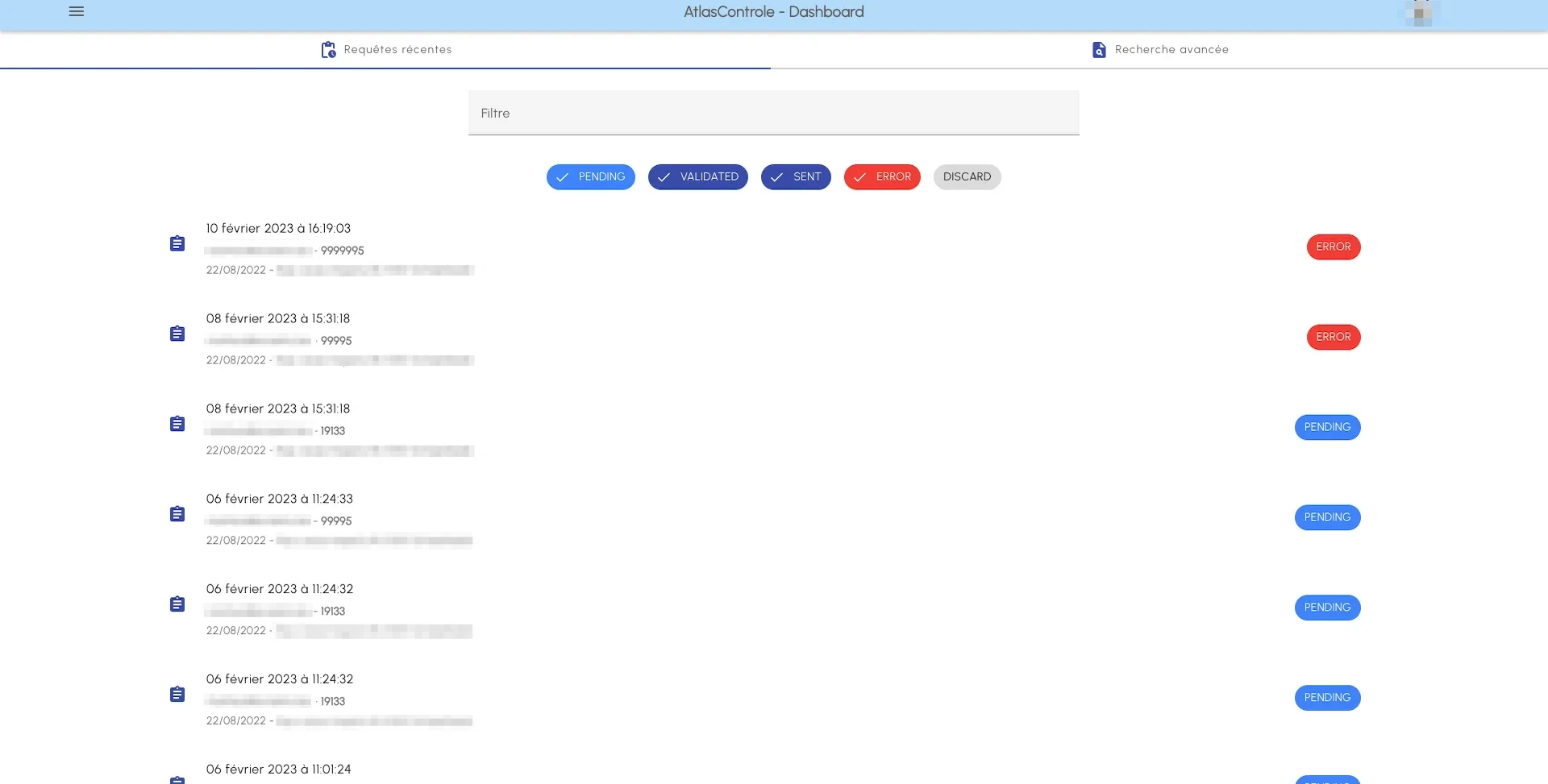
Task: Click PENDING badge on 06 février 11:24:33 request
Action: tap(1326, 517)
